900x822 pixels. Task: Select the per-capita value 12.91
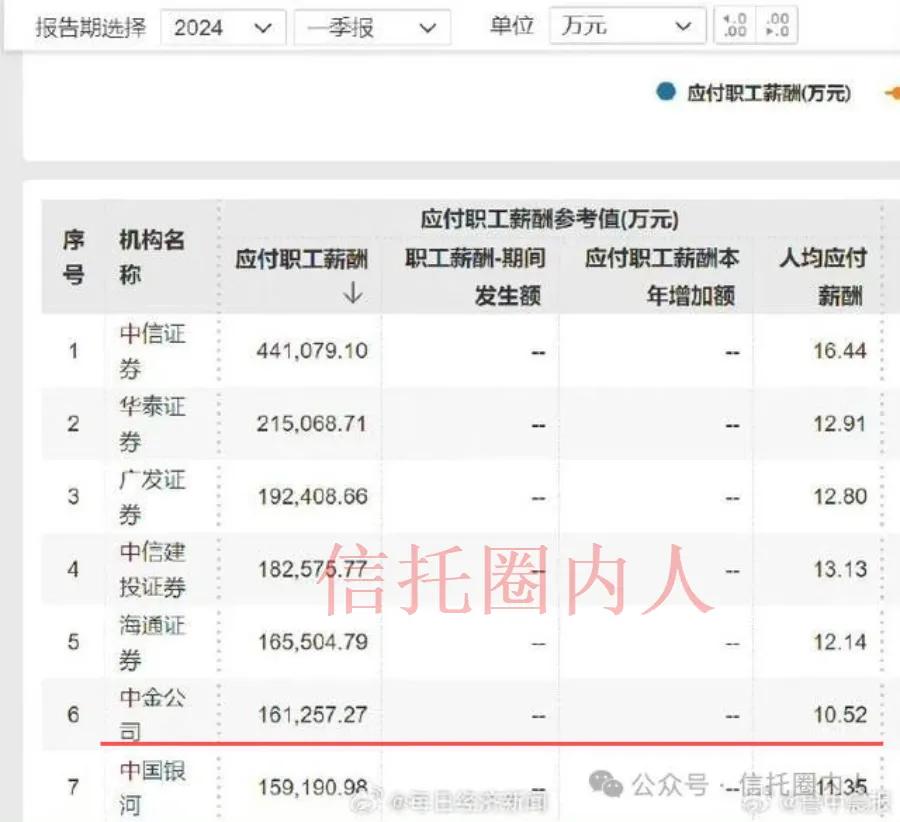[x=840, y=424]
